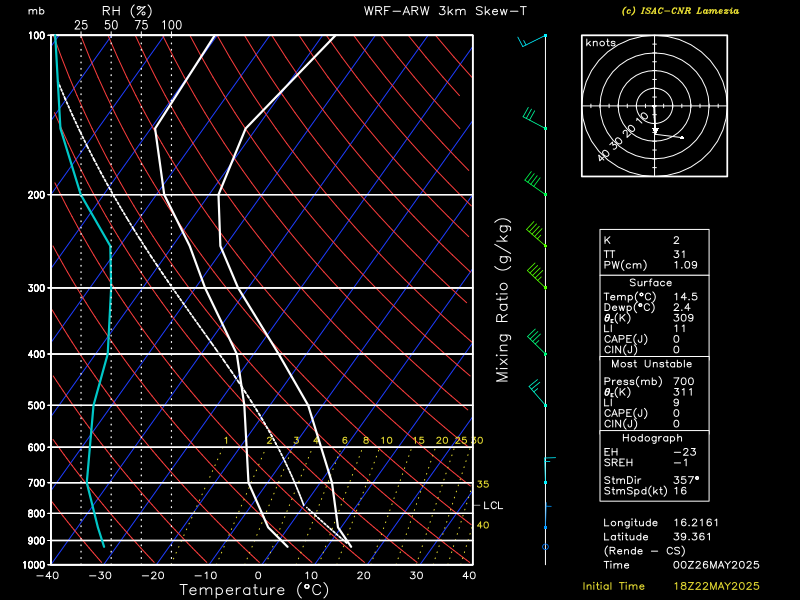
Task: Select the 'EH' value -23
Action: coord(685,452)
